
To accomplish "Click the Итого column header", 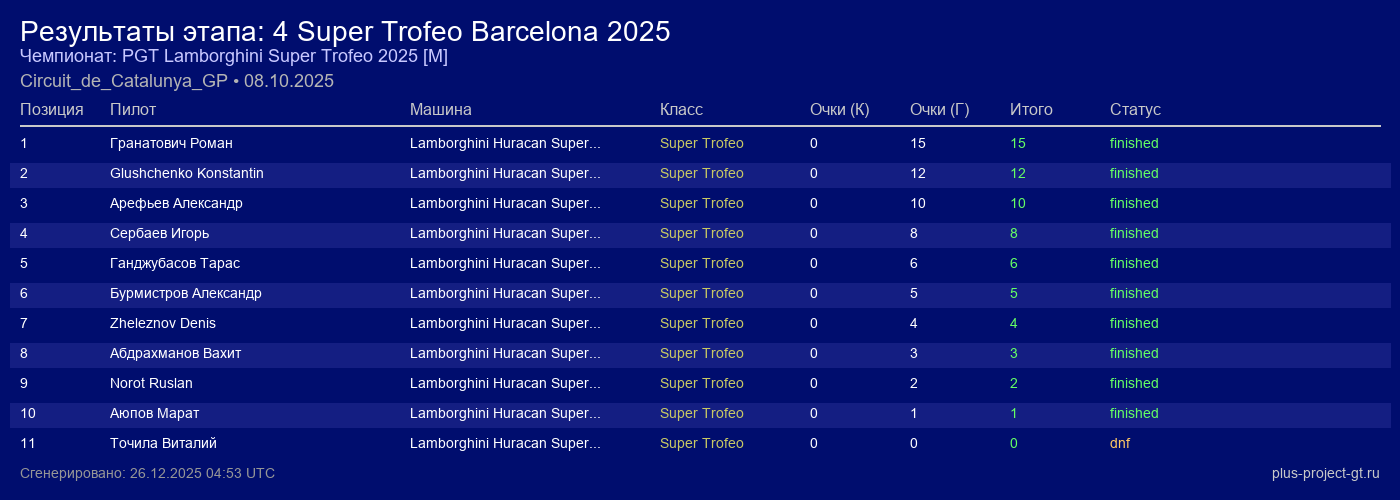I will [1031, 109].
